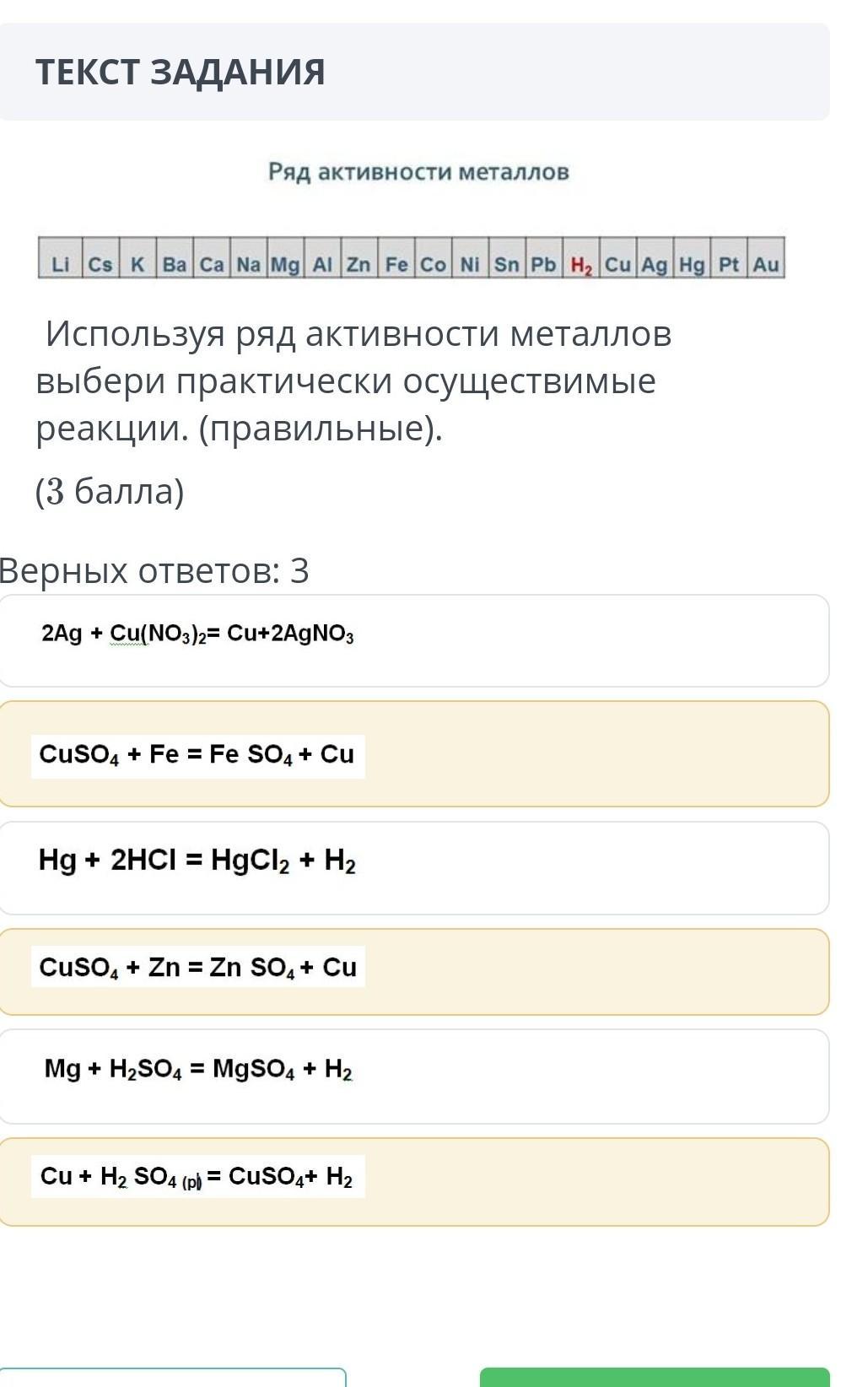Deselect answer Cu + H2SO4 reaction
868x1387 pixels.
pyautogui.click(x=413, y=1182)
